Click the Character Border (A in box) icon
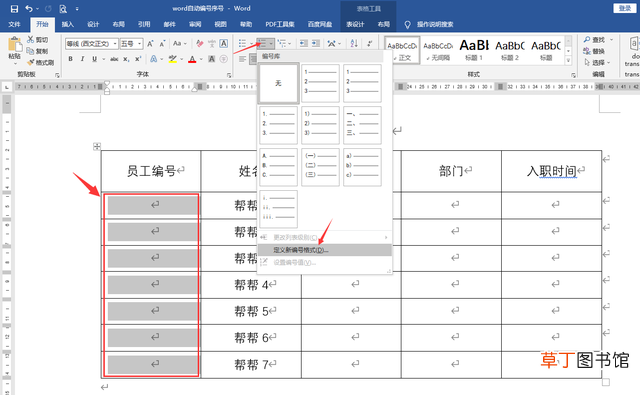The height and width of the screenshot is (395, 640). coord(224,44)
